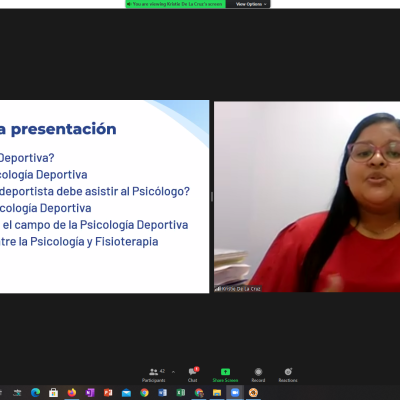This screenshot has width=400, height=400.
Task: Open the orange circular app in taskbar
Action: pyautogui.click(x=253, y=393)
